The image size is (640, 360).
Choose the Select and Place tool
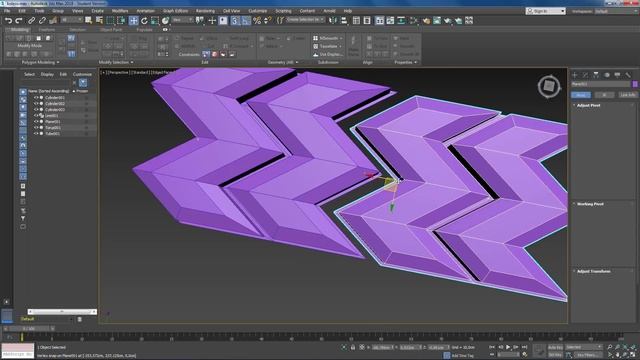pyautogui.click(x=165, y=20)
